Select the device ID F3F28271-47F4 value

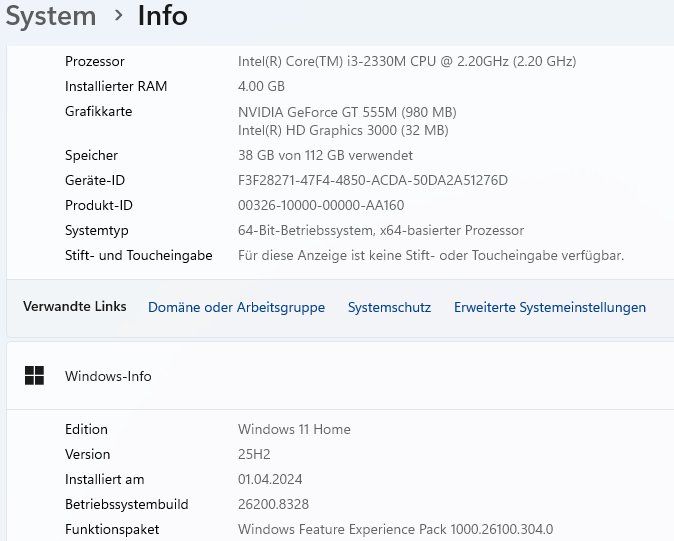pyautogui.click(x=373, y=180)
